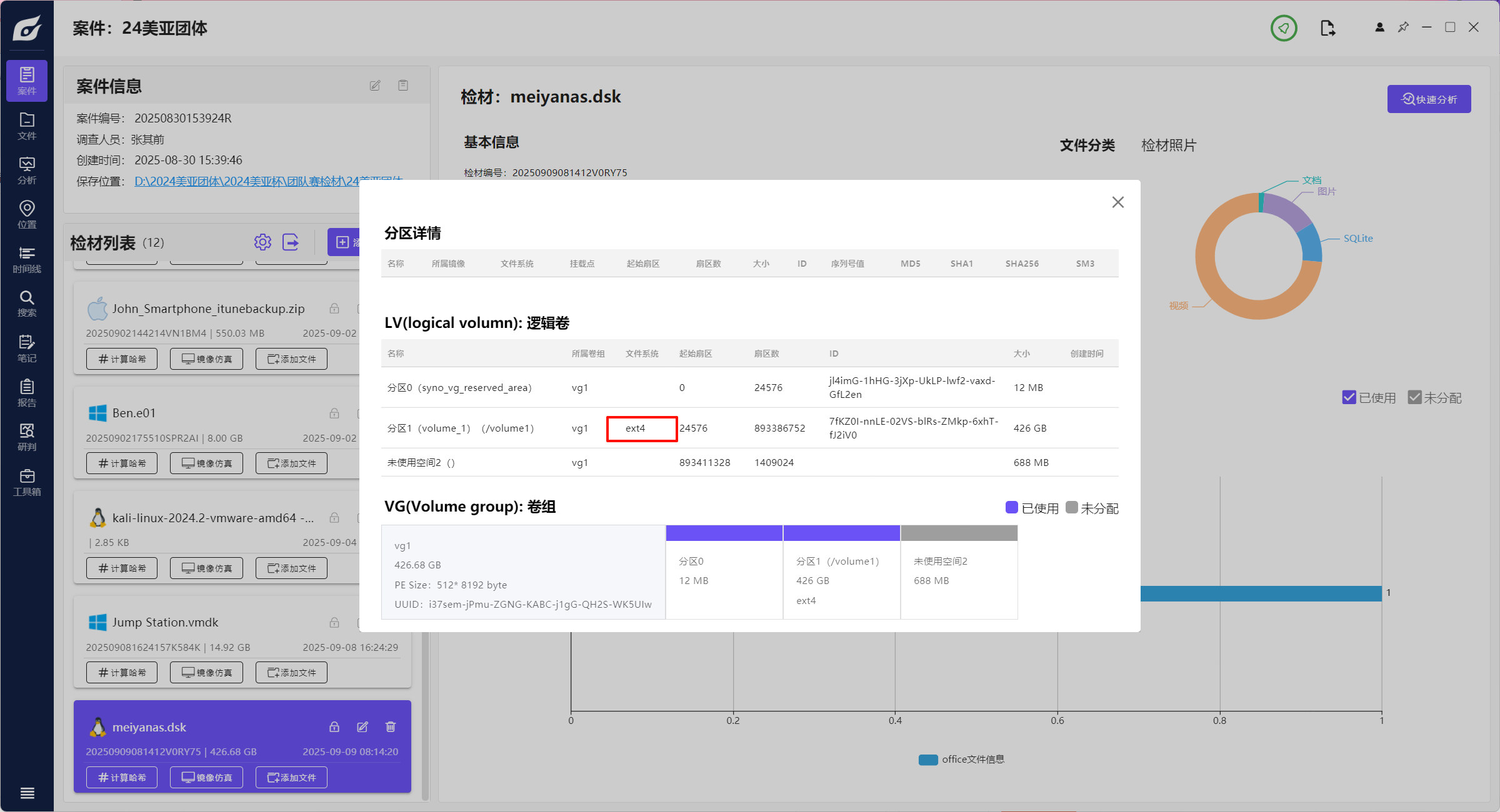The width and height of the screenshot is (1500, 812).
Task: Click the evidence list export icon
Action: [x=291, y=242]
